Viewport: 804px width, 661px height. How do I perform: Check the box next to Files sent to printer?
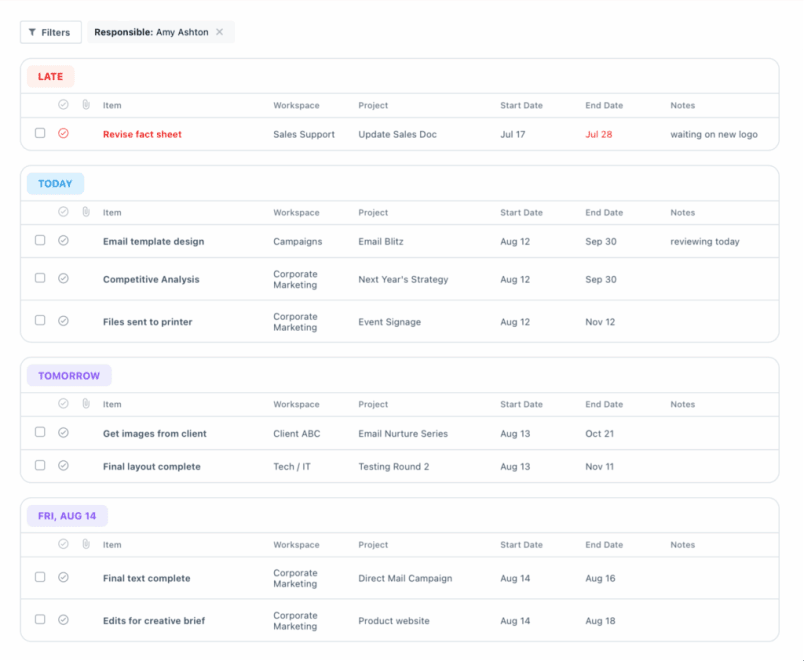pyautogui.click(x=38, y=320)
